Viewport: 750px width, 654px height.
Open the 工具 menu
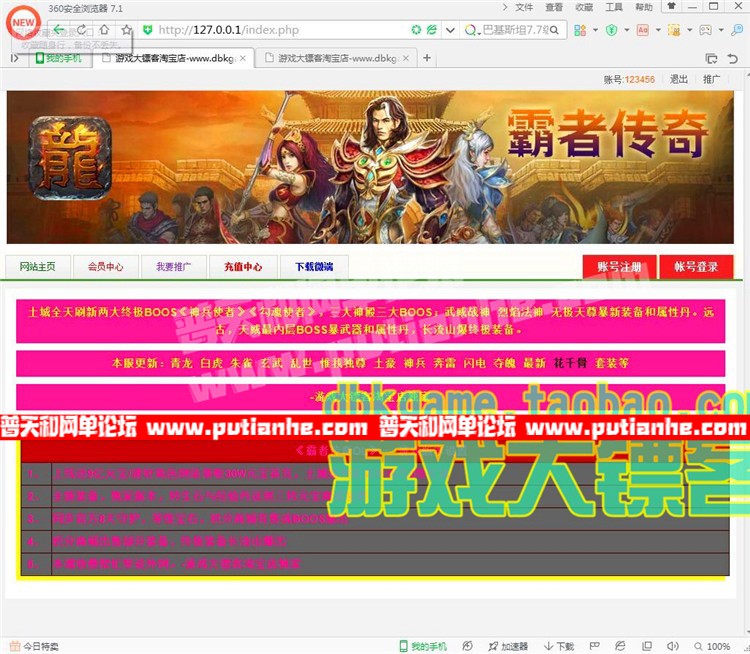pyautogui.click(x=614, y=7)
